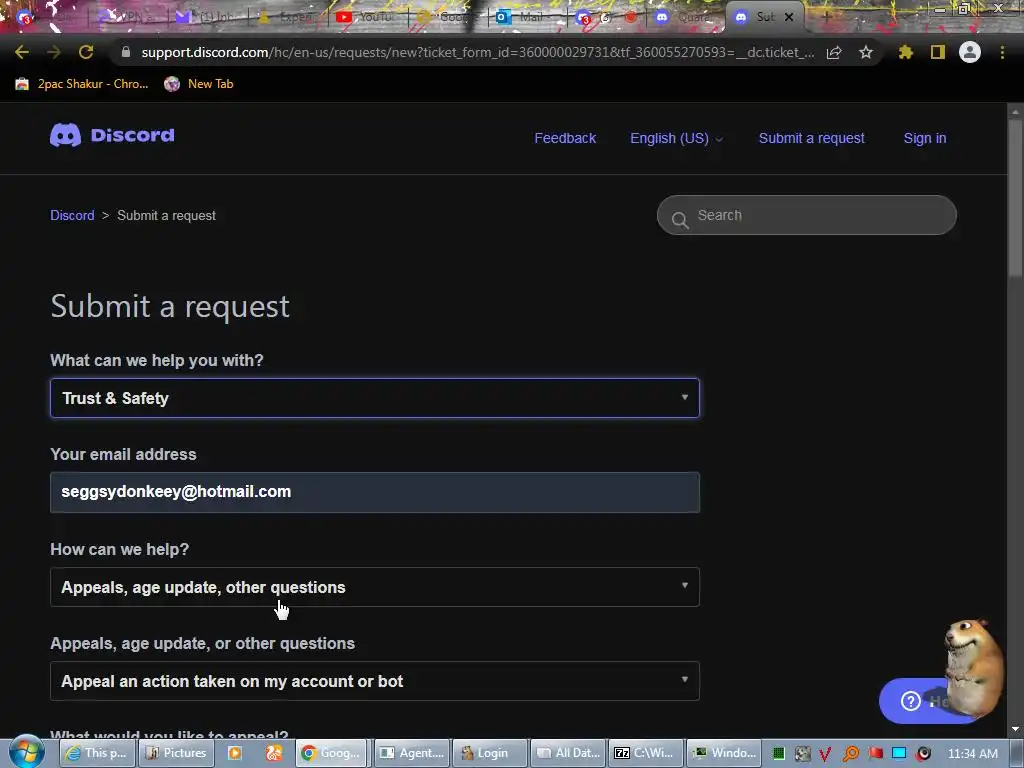
Task: Switch to the Google Chrome taskbar button
Action: (332, 753)
